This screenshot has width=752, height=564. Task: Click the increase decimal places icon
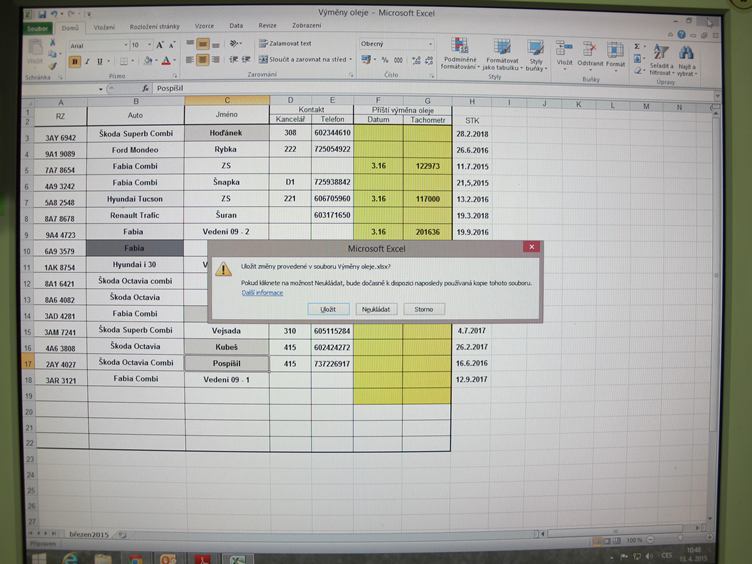point(416,60)
